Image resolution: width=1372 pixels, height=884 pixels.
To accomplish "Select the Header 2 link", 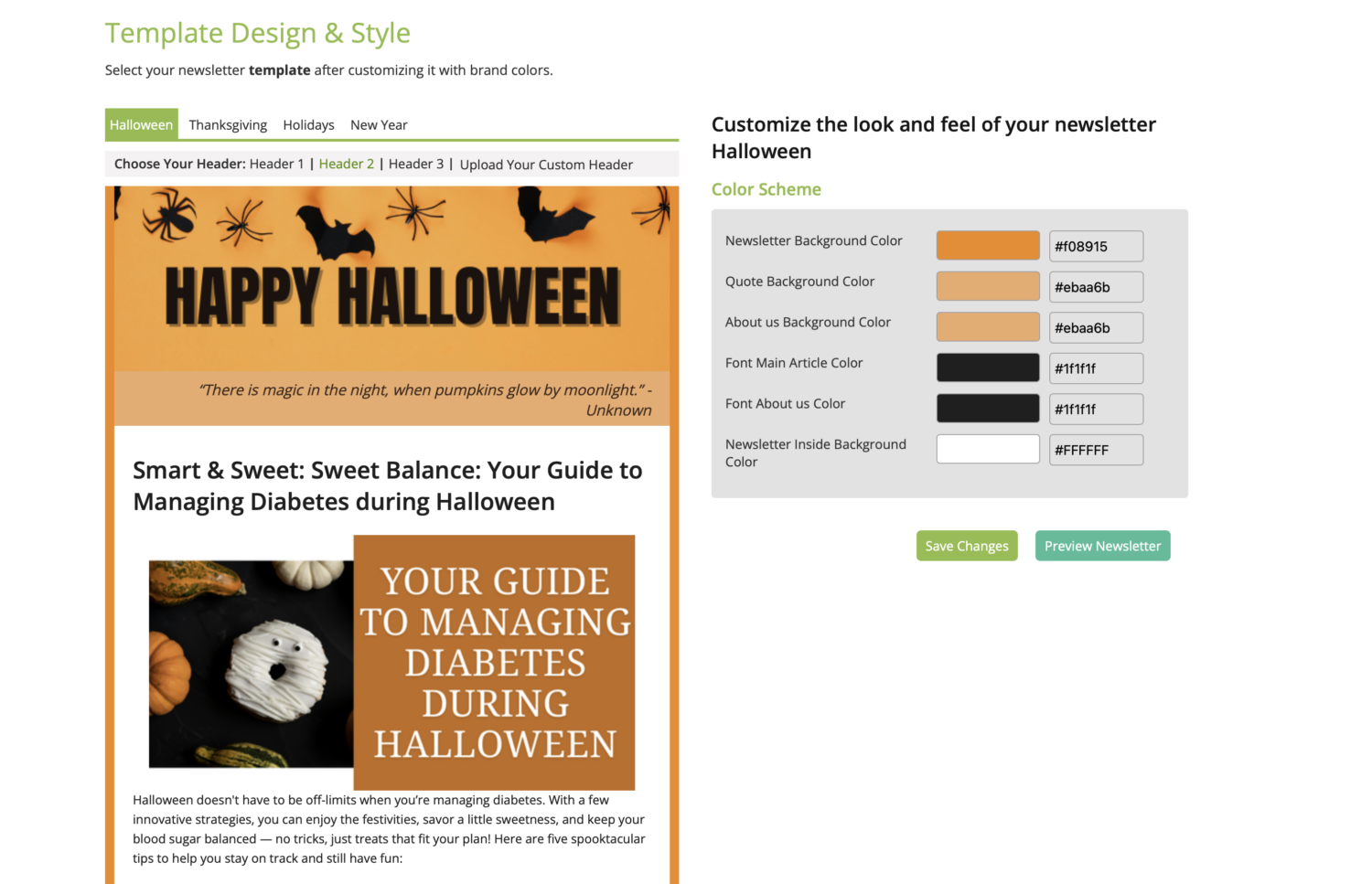I will point(346,165).
